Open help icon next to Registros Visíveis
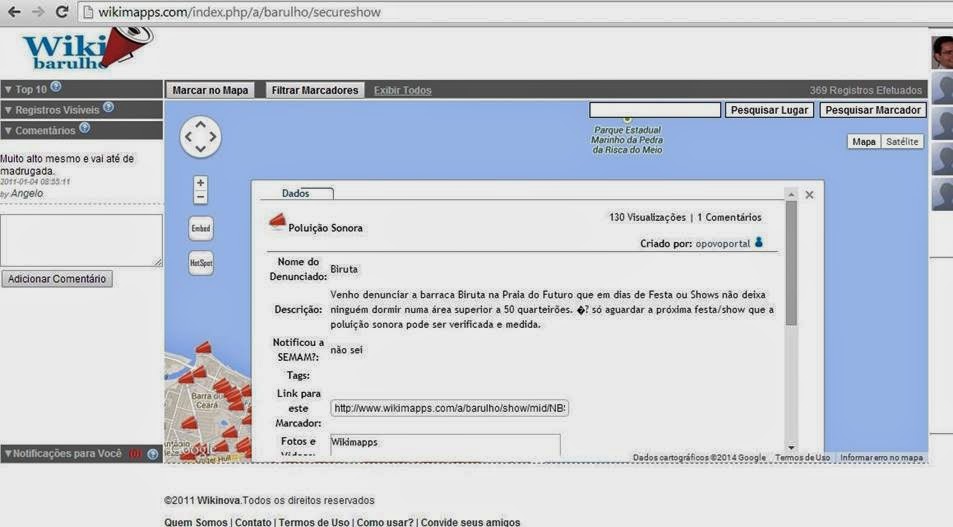 click(x=108, y=108)
